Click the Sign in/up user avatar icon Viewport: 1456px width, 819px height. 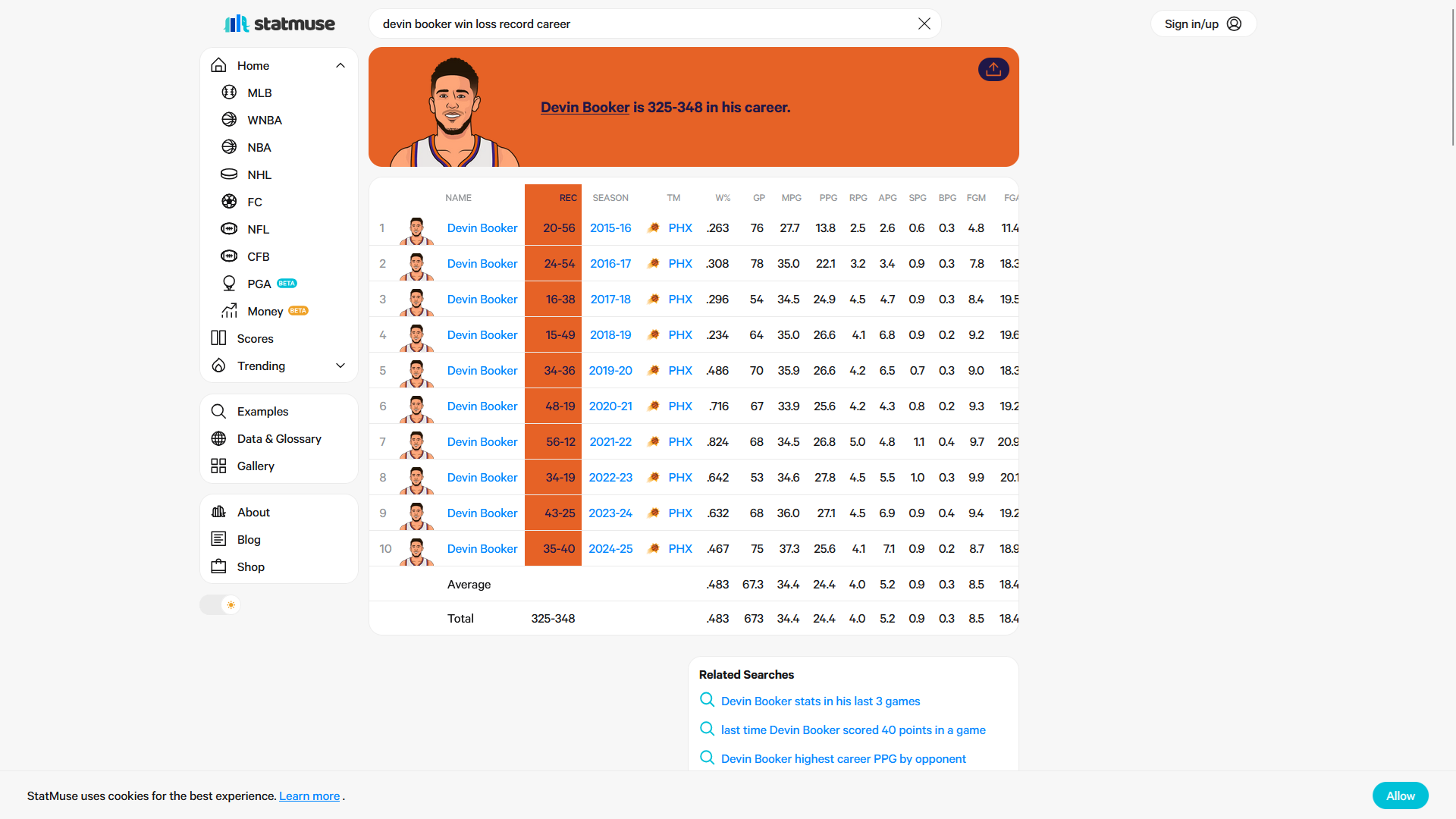click(1234, 24)
